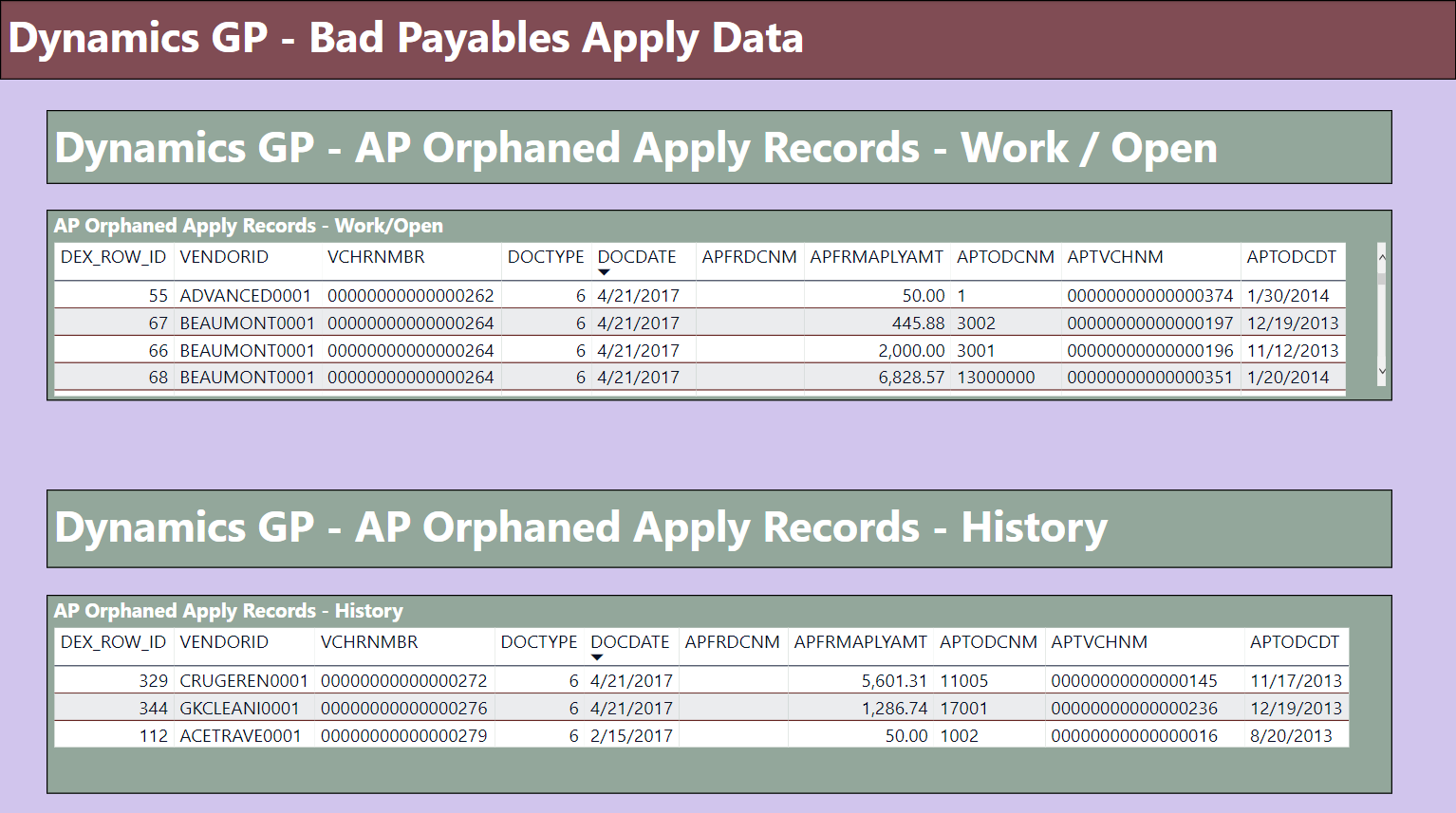This screenshot has width=1456, height=813.
Task: Click DEX_ROW_ID cell 55
Action: pos(158,296)
